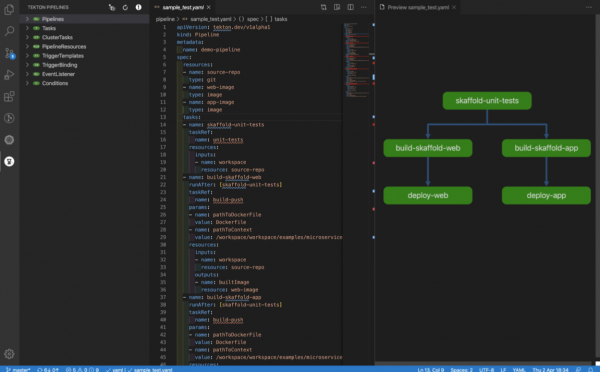This screenshot has height=372, width=600.
Task: Expand the EventListener node chevron
Action: 27,74
